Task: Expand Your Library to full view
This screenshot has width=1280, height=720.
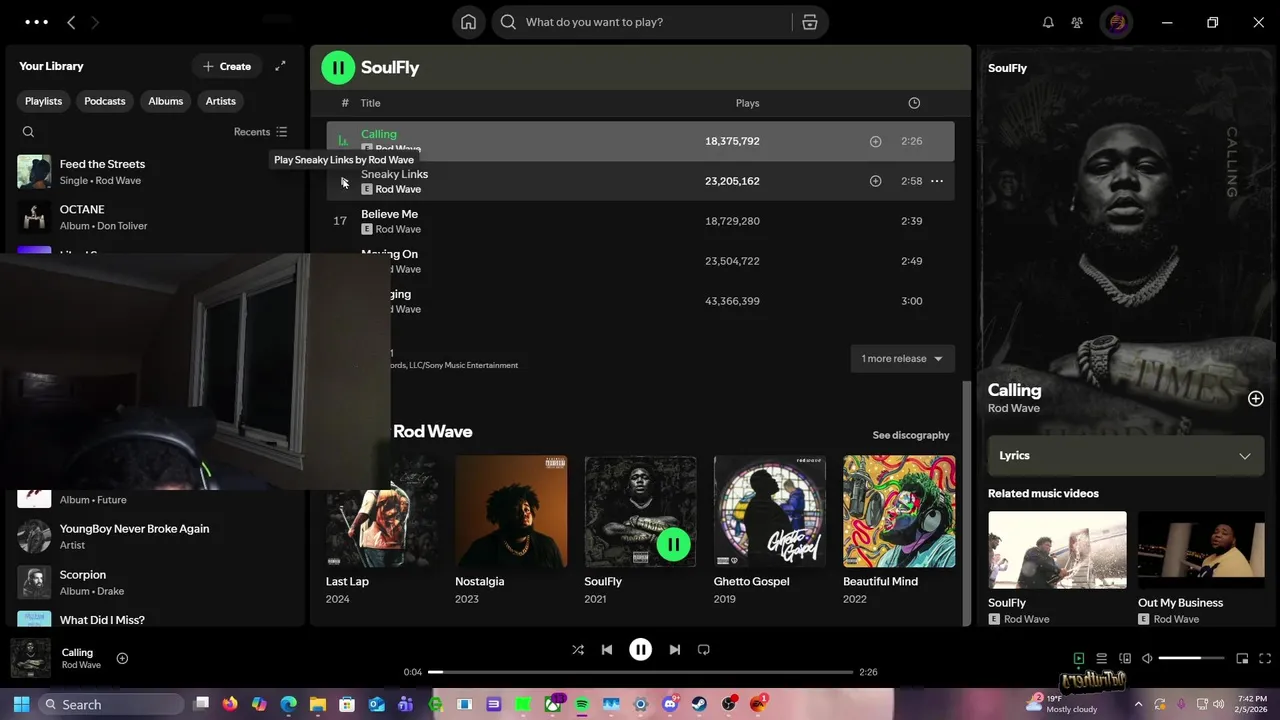Action: point(280,66)
